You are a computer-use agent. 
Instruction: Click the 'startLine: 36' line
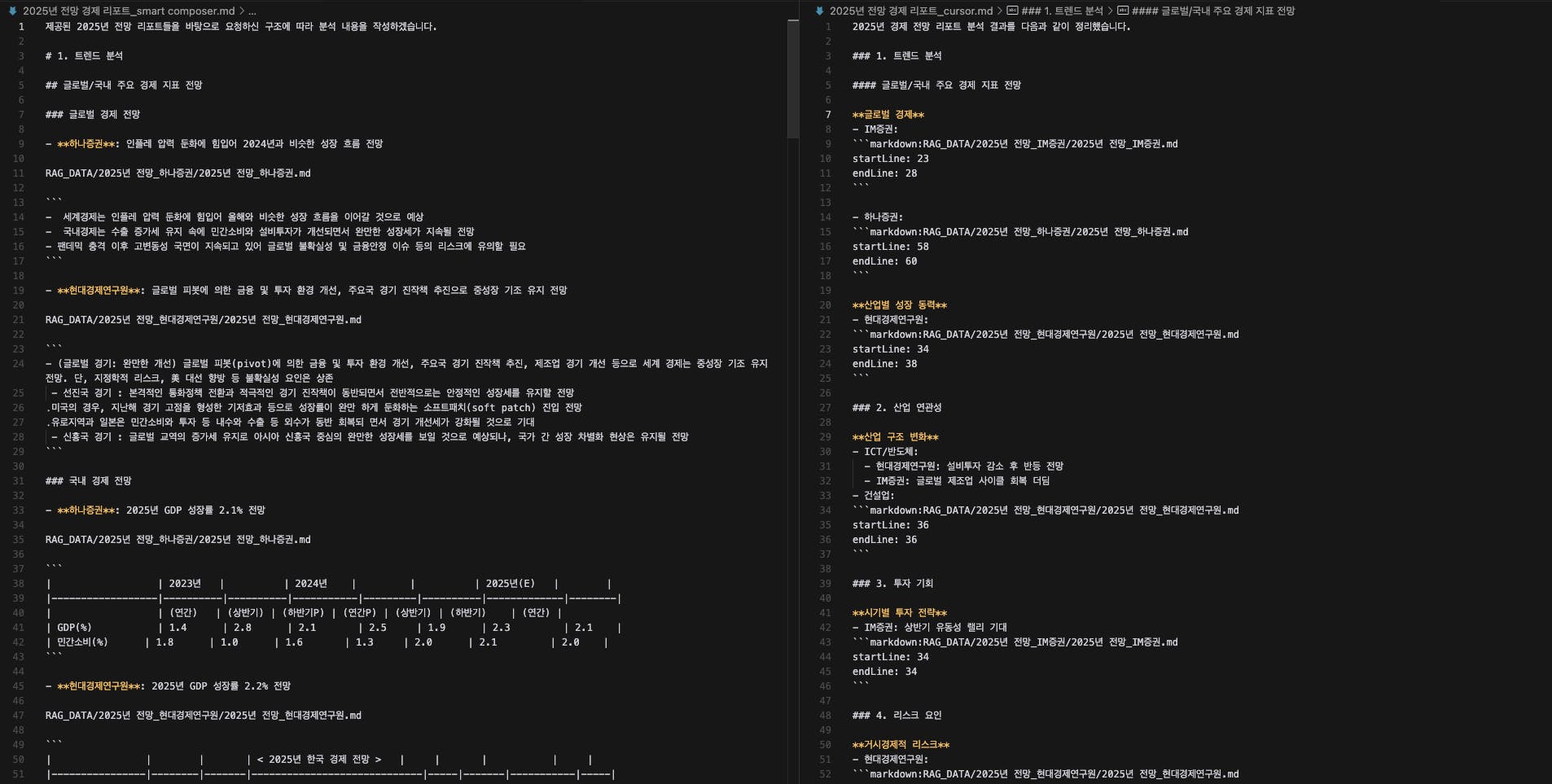point(890,525)
